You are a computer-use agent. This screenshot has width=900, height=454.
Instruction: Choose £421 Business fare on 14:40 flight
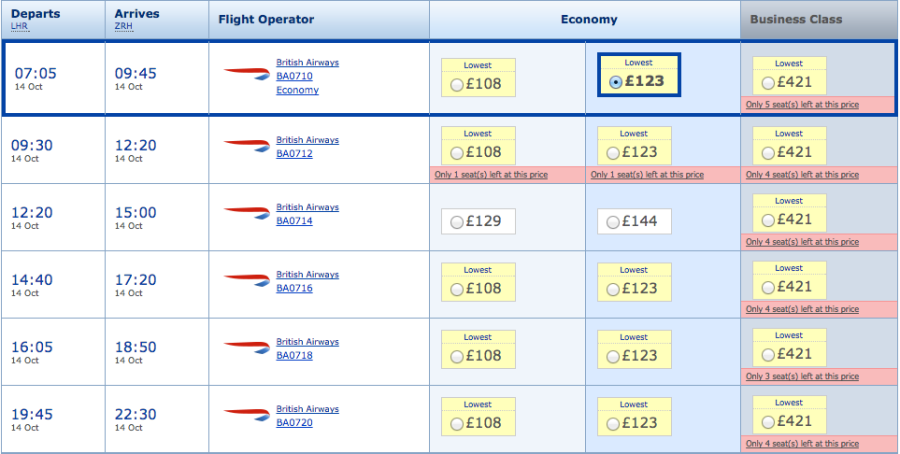[x=768, y=289]
